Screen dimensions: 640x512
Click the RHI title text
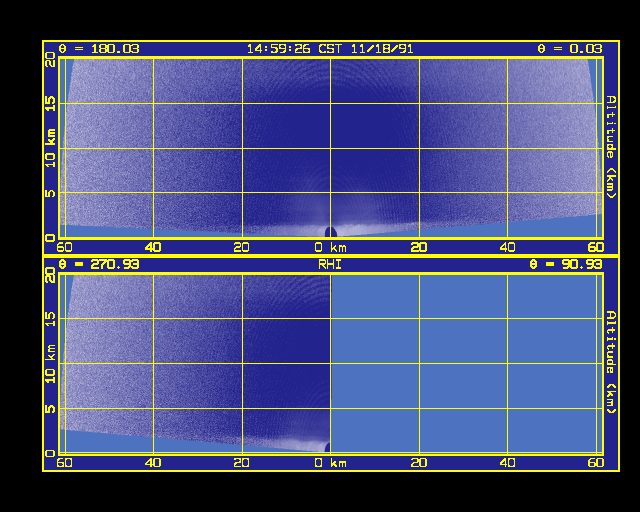coord(330,264)
